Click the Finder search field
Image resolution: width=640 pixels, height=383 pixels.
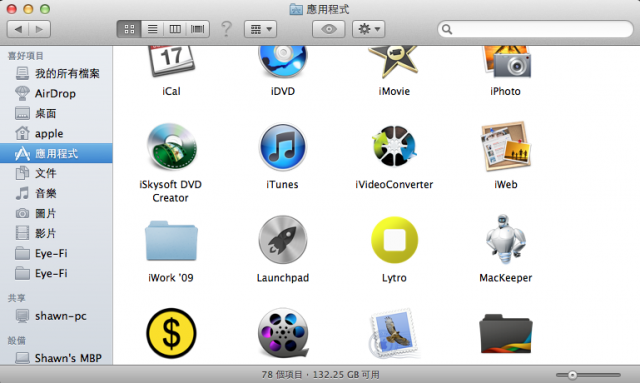[535, 29]
